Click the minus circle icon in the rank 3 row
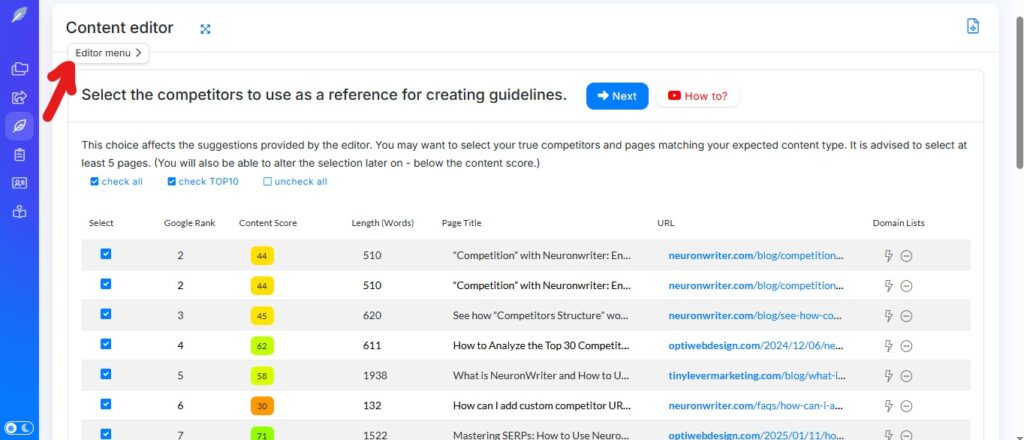1024x440 pixels. tap(906, 316)
